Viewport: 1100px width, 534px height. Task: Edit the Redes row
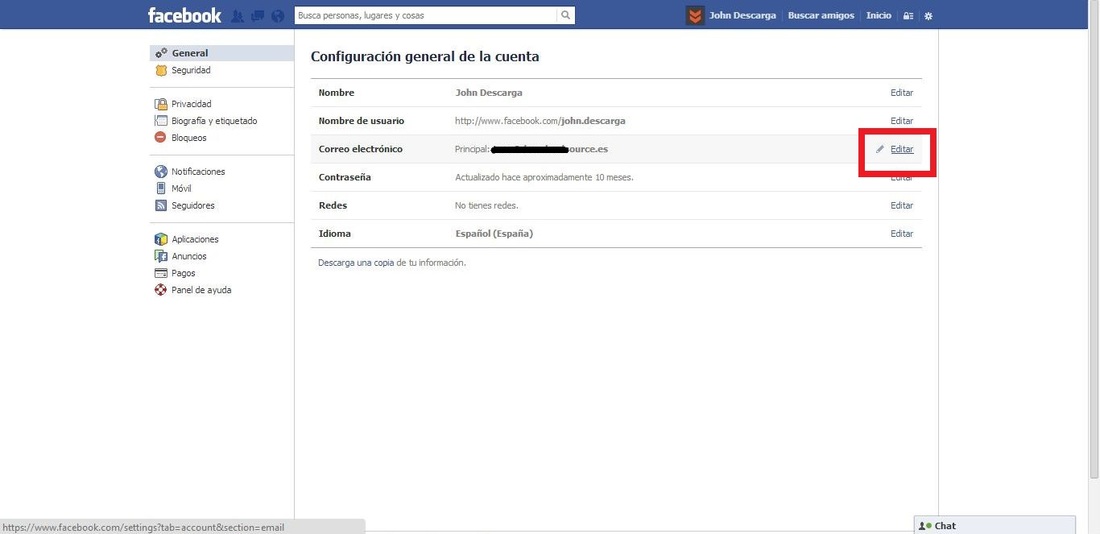(901, 206)
